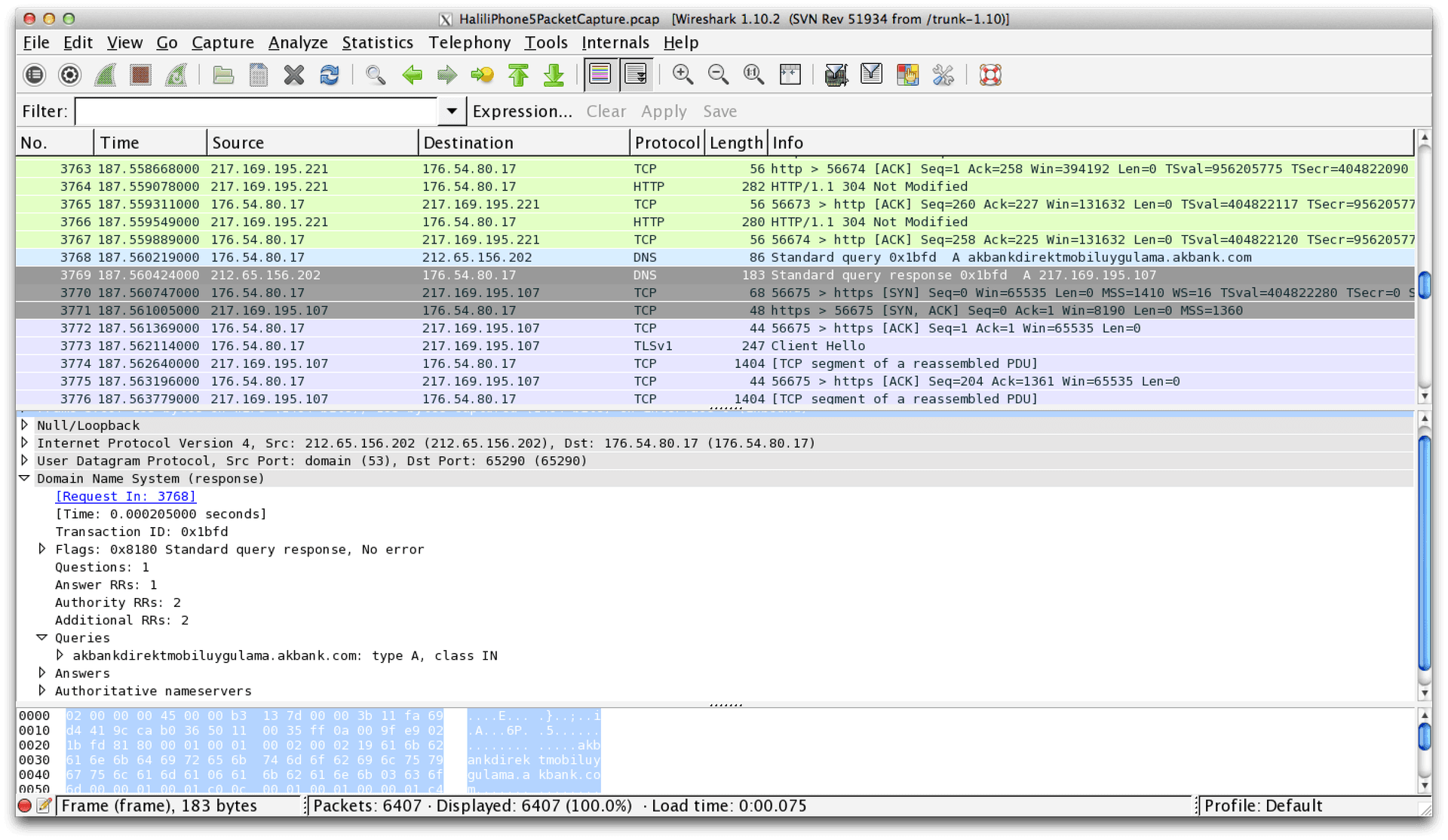Open the Statistics menu
This screenshot has height=840, width=1448.
(x=377, y=42)
